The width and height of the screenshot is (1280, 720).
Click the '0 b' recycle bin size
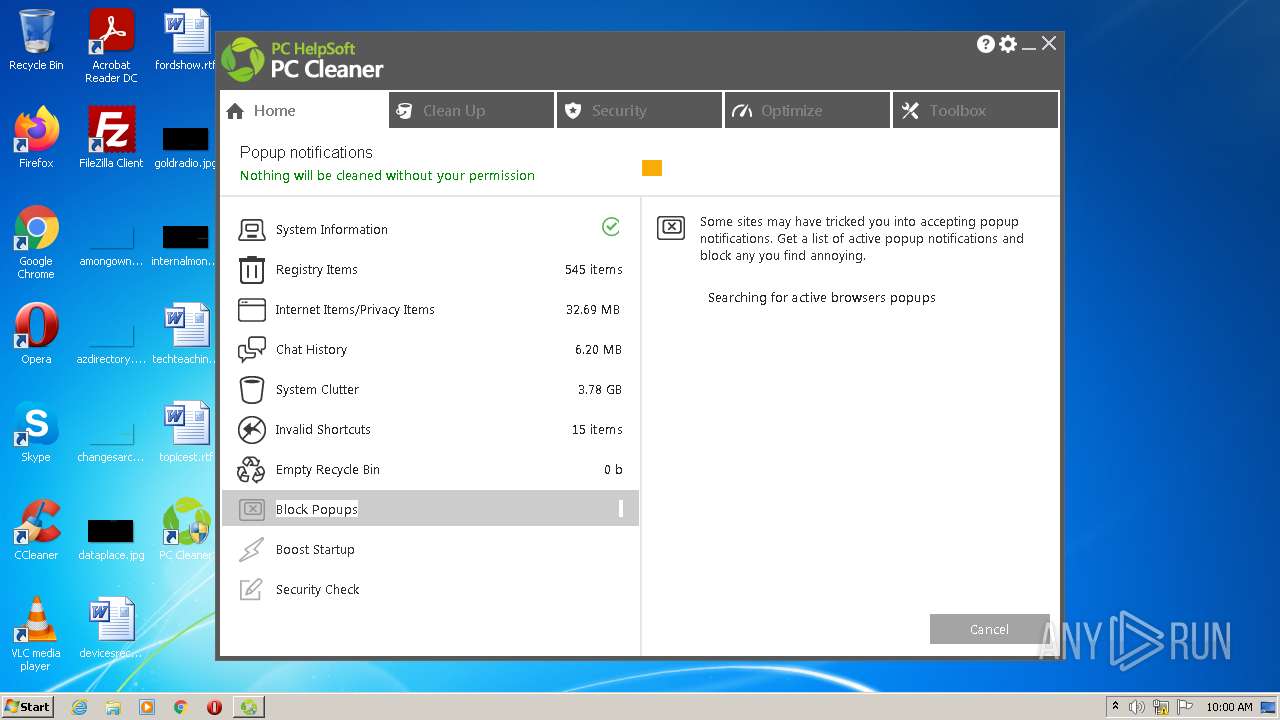(613, 470)
